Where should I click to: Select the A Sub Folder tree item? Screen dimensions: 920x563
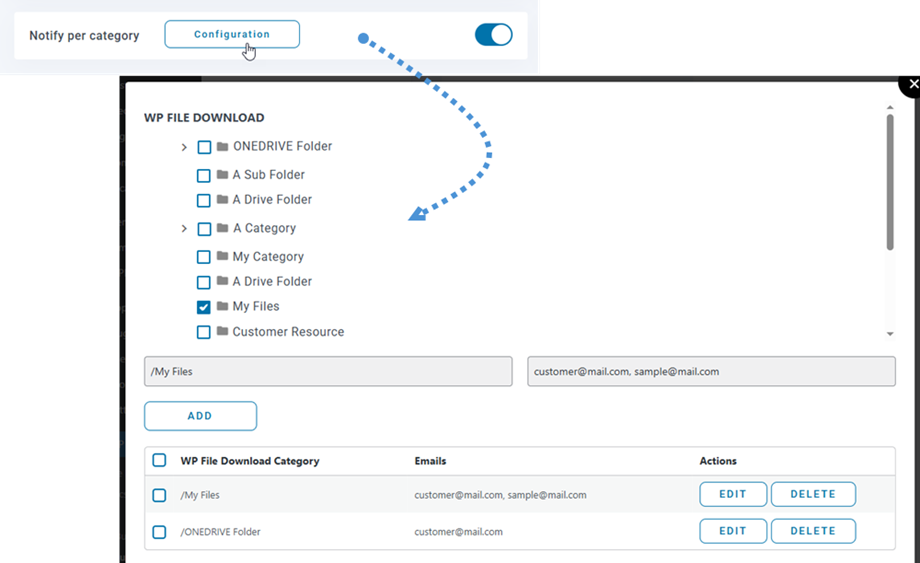coord(268,175)
